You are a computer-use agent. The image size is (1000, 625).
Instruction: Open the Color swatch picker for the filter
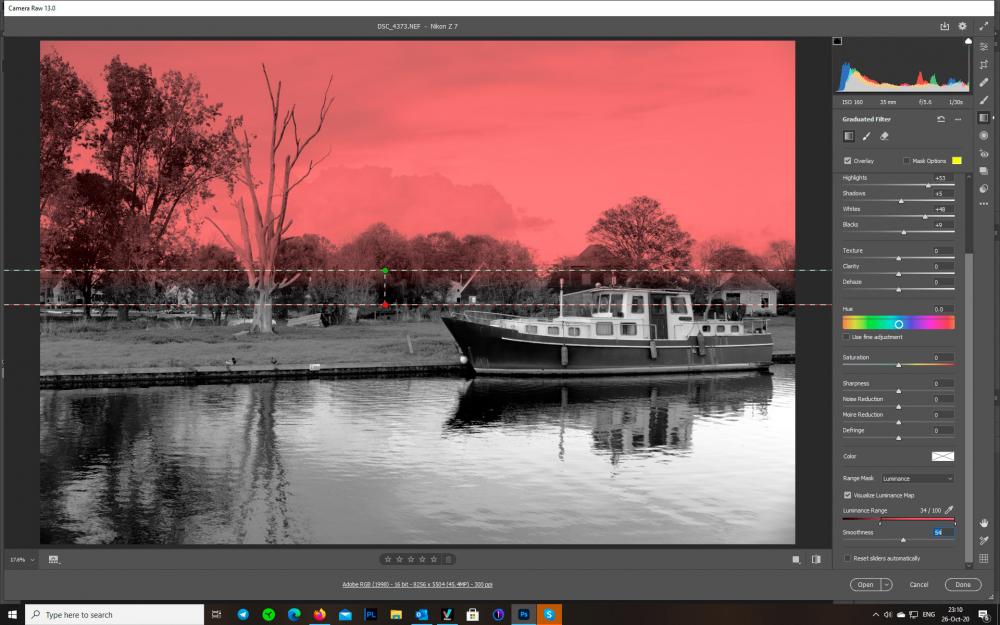click(x=943, y=456)
